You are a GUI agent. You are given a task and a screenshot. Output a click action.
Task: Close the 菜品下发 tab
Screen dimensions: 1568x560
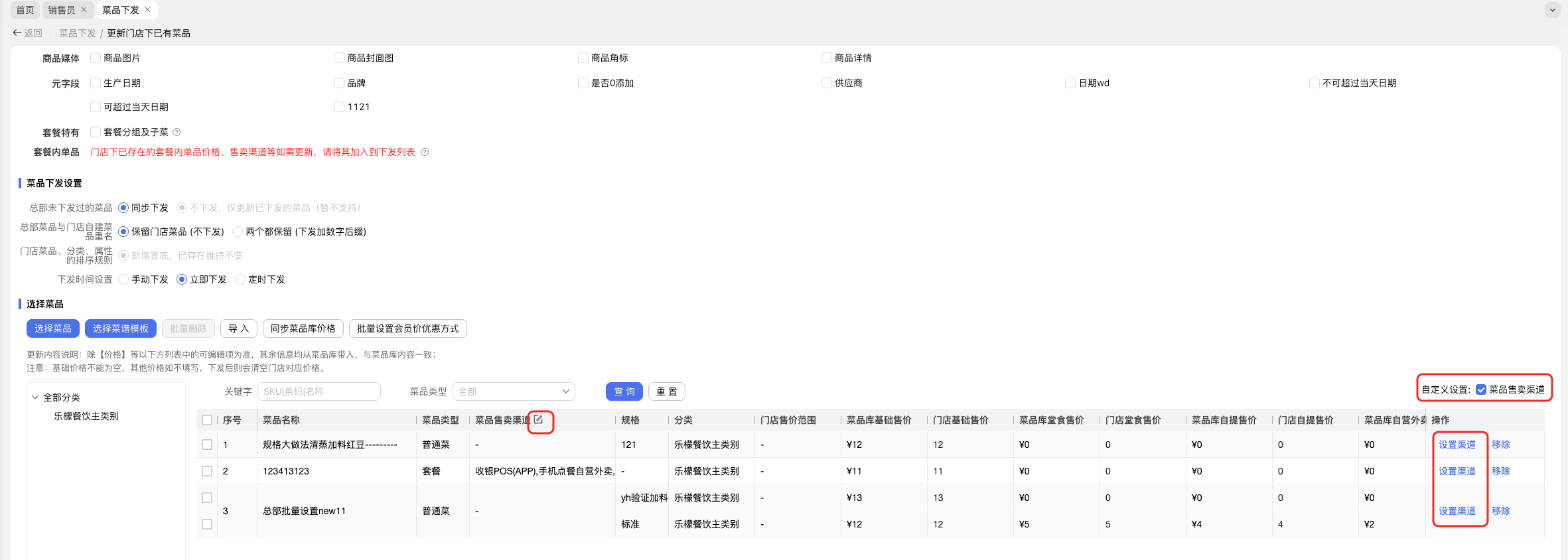(147, 9)
